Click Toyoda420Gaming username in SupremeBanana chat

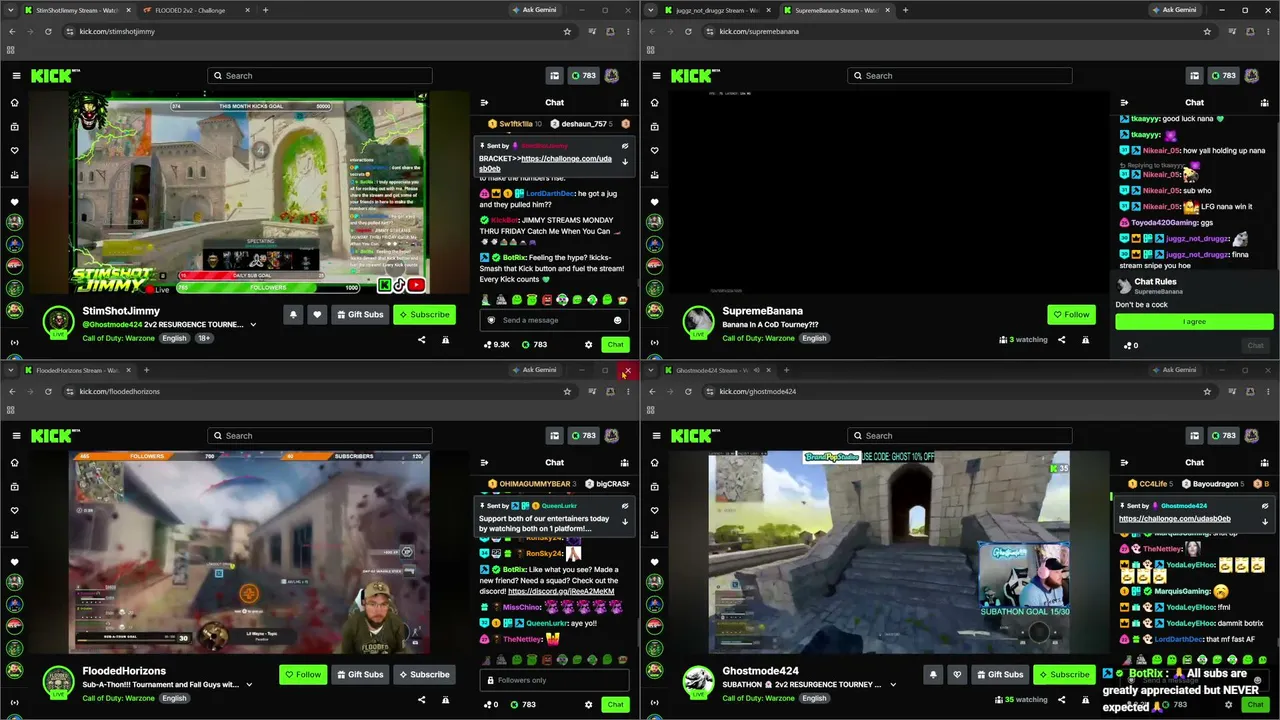coord(1164,222)
